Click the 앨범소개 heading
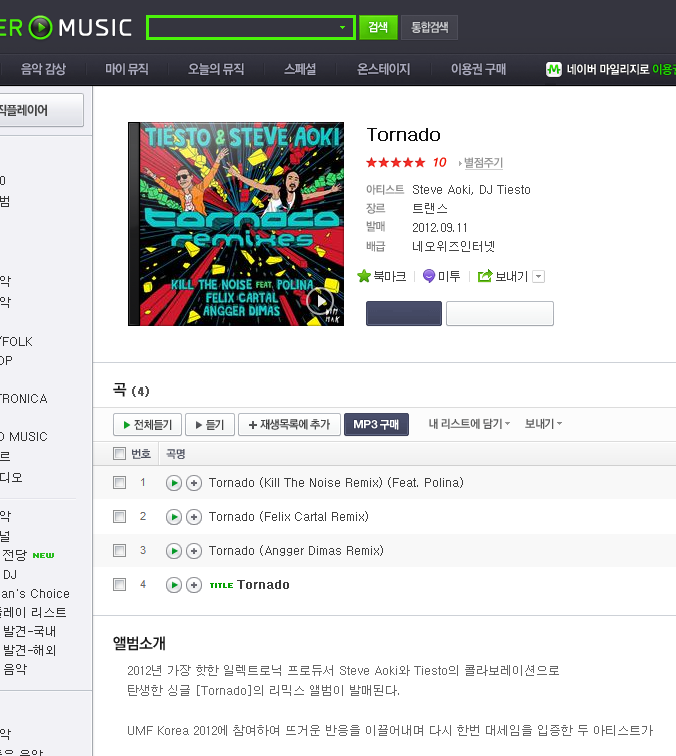676x756 pixels. point(139,643)
